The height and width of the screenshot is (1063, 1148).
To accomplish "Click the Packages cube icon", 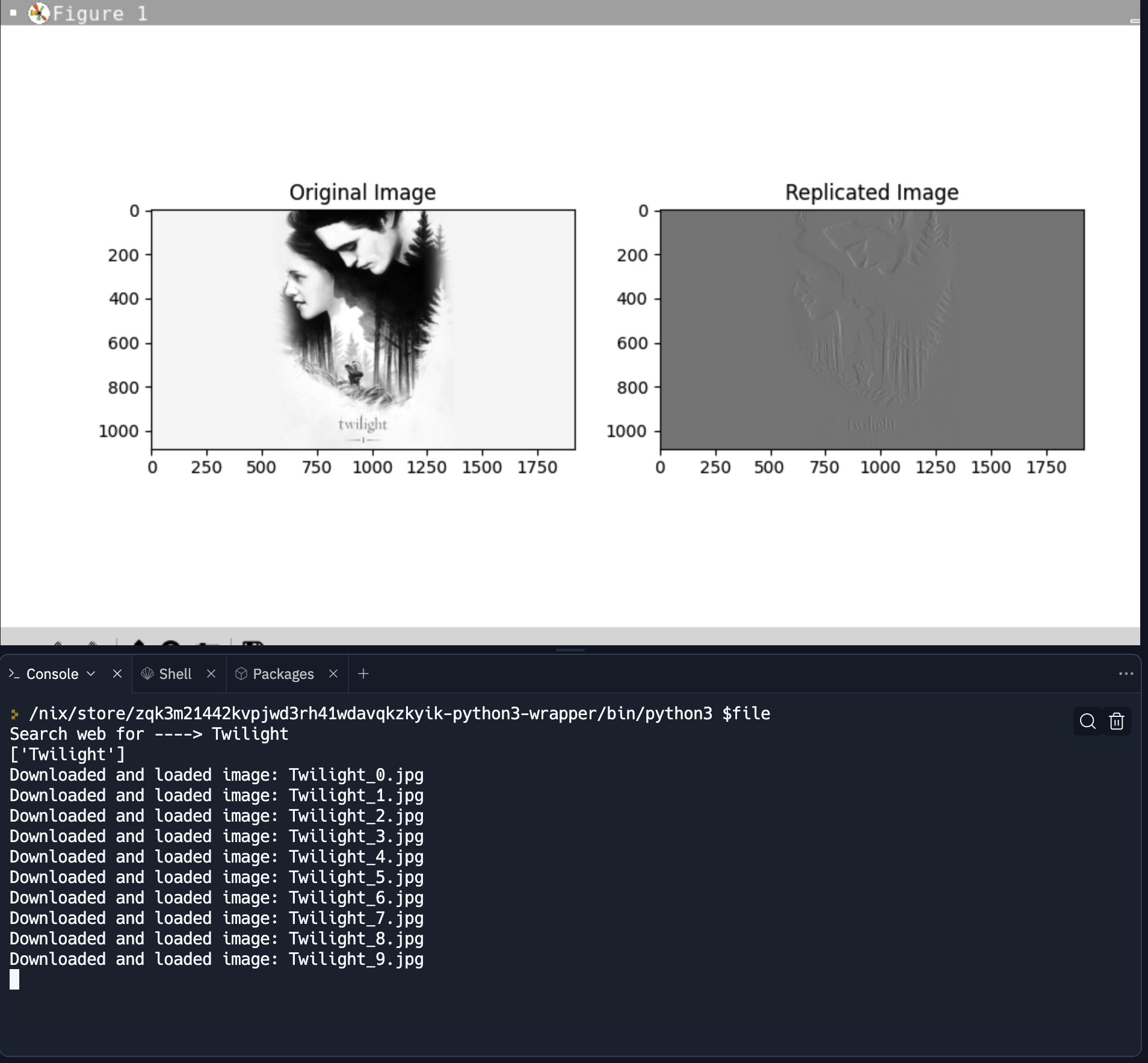I will [x=241, y=674].
